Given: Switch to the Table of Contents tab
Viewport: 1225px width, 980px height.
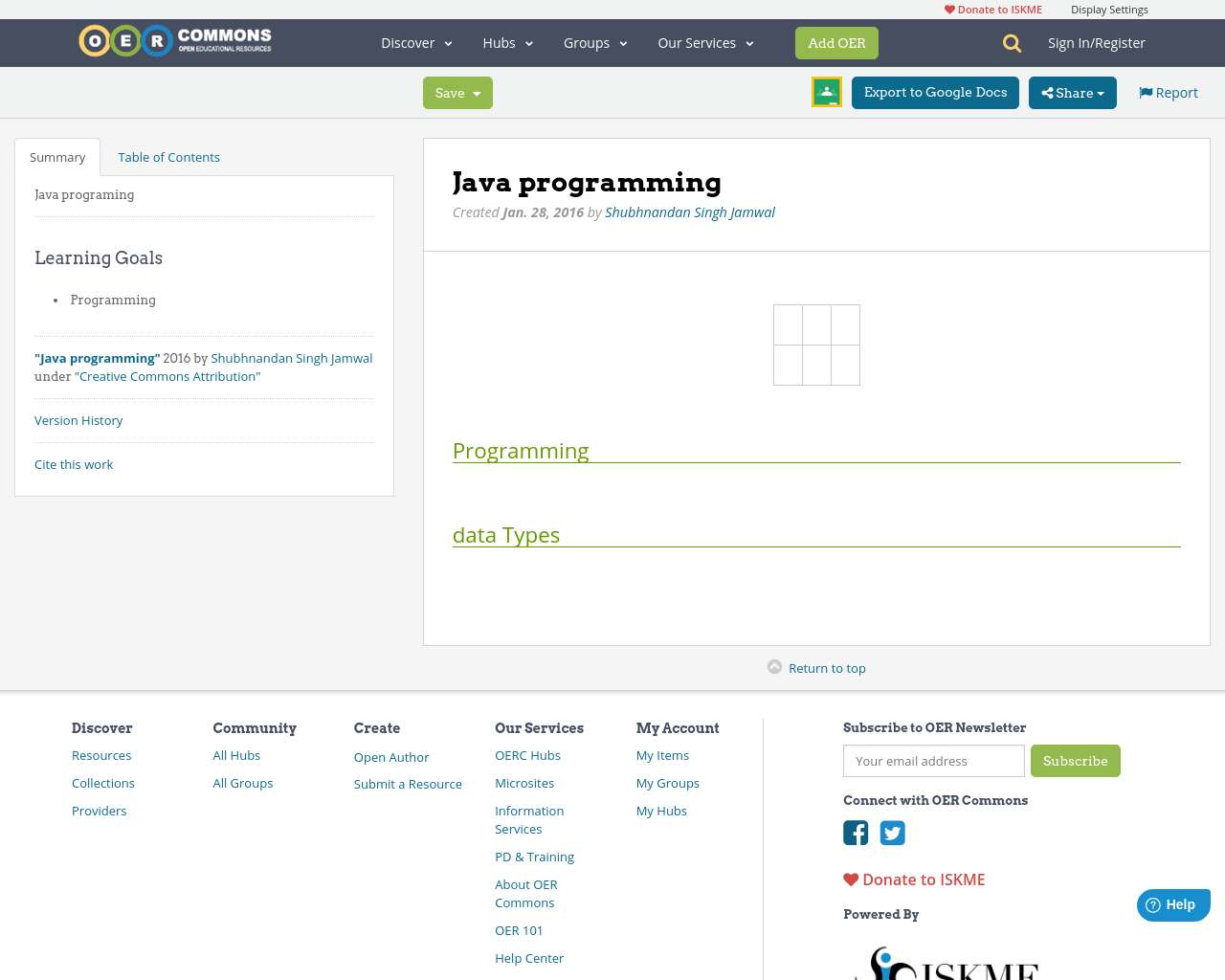Looking at the screenshot, I should [x=168, y=157].
